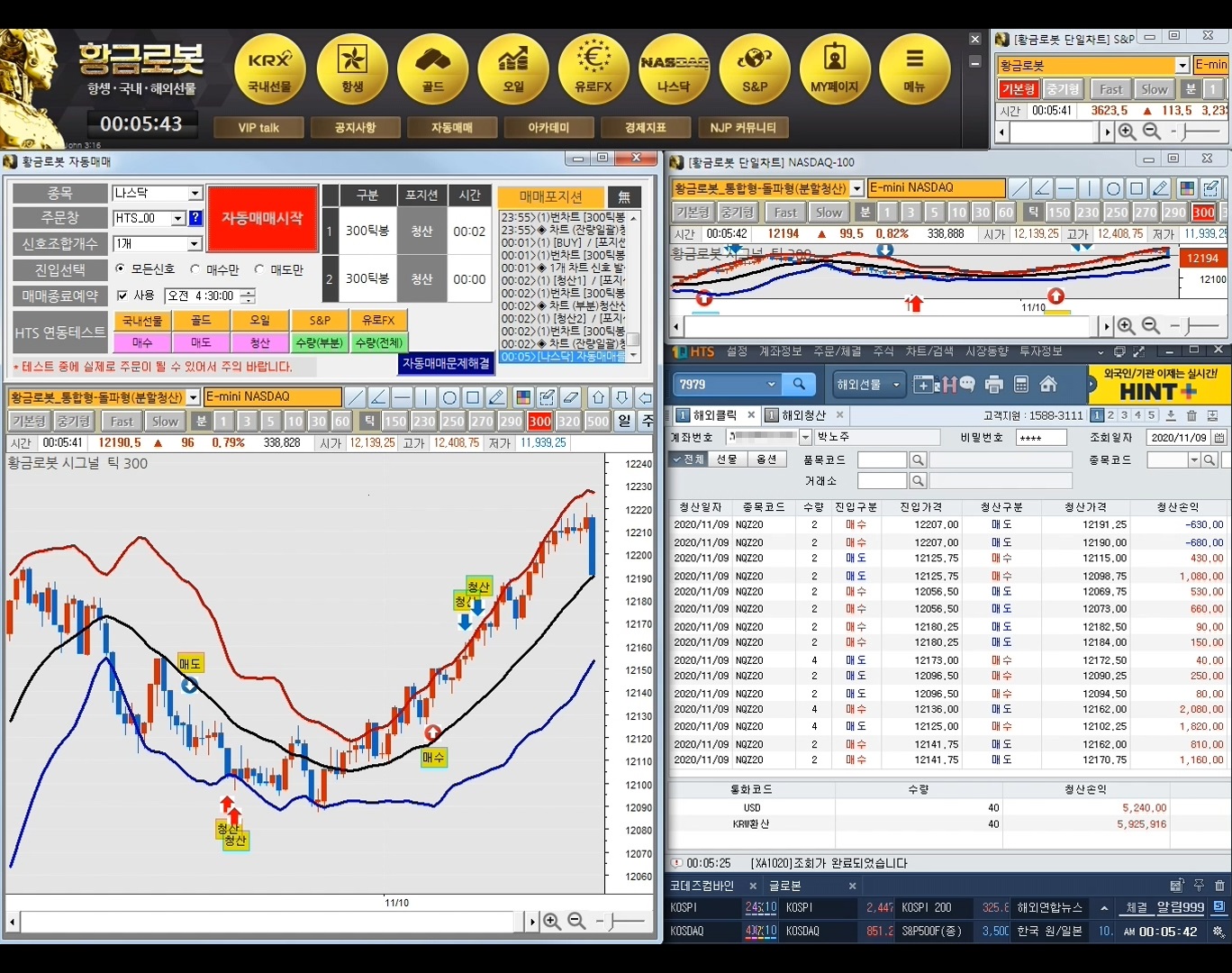Toggle the 사용 checkbox for 매매종료예약
The height and width of the screenshot is (973, 1232).
coord(122,296)
